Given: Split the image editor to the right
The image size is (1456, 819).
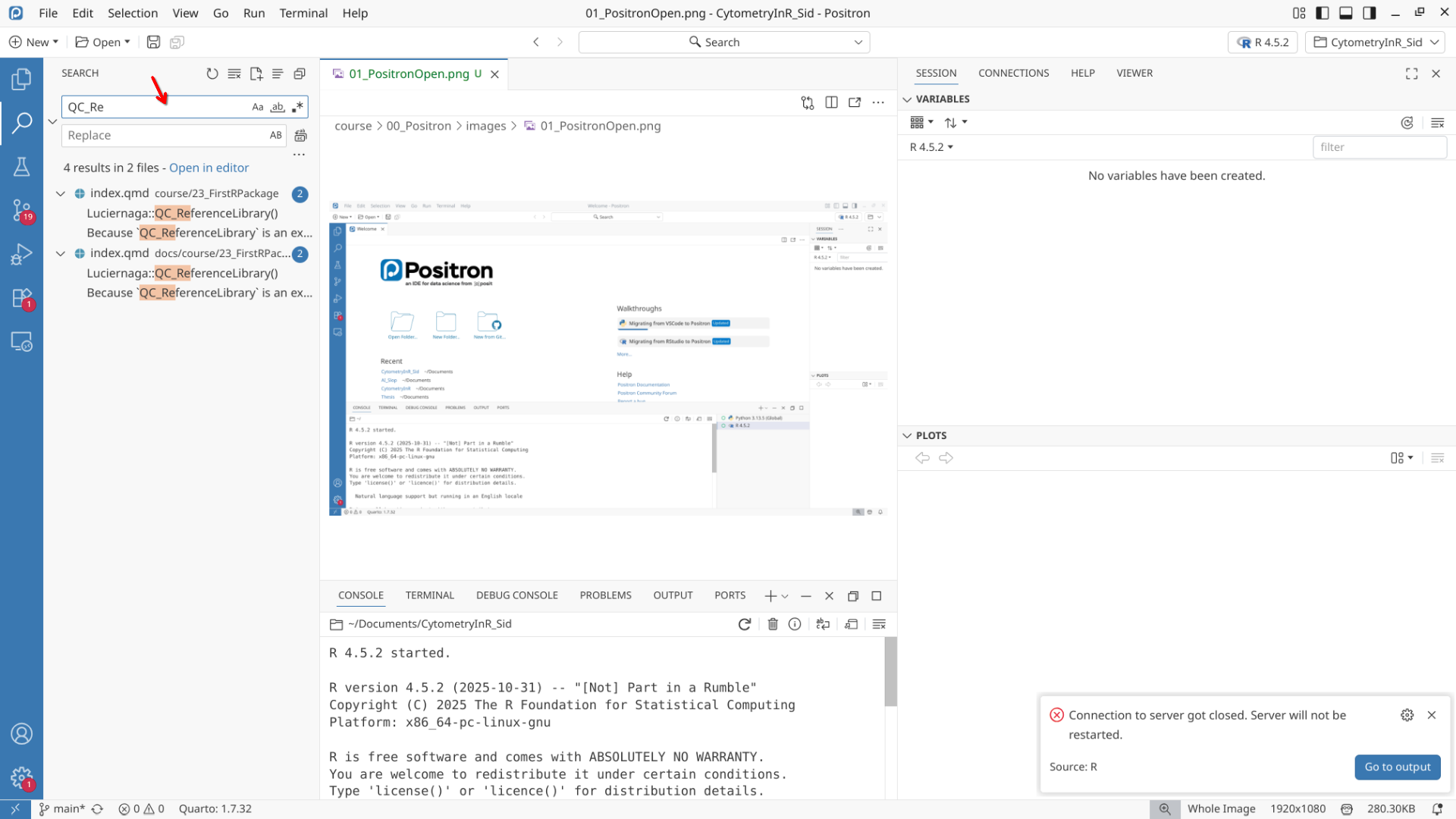Looking at the screenshot, I should click(x=831, y=102).
